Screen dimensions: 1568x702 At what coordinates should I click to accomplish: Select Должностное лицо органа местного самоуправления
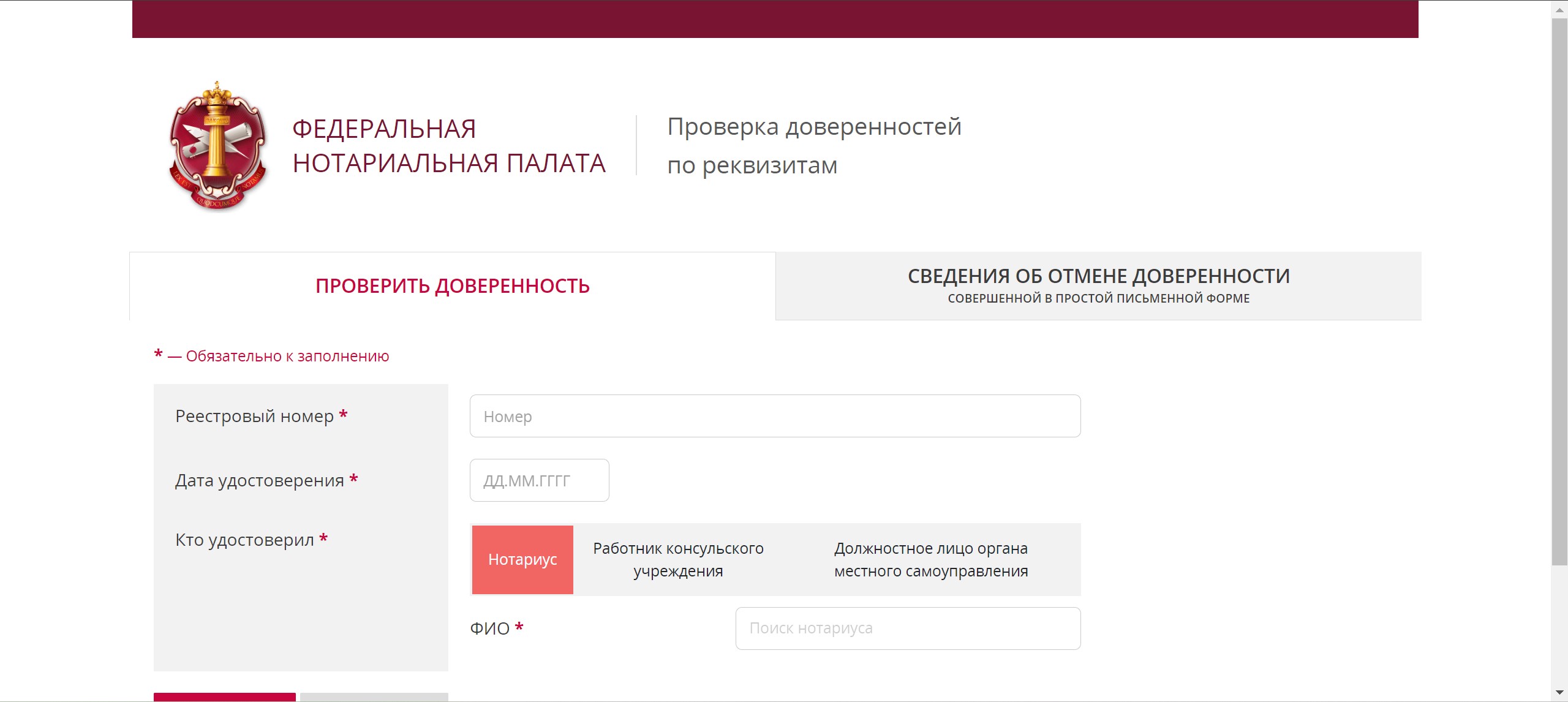(x=930, y=559)
